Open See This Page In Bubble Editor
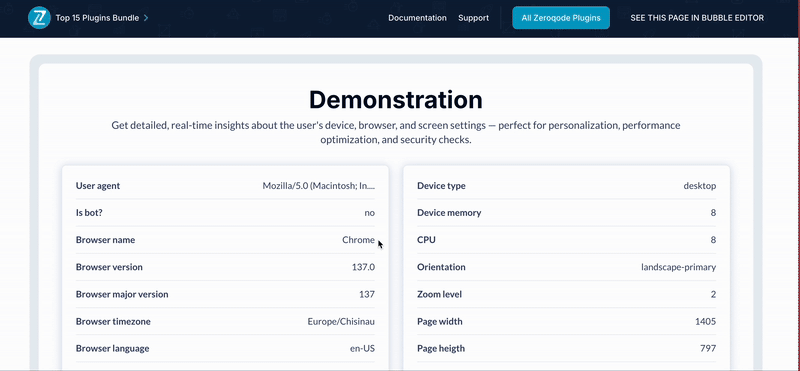 click(x=697, y=18)
